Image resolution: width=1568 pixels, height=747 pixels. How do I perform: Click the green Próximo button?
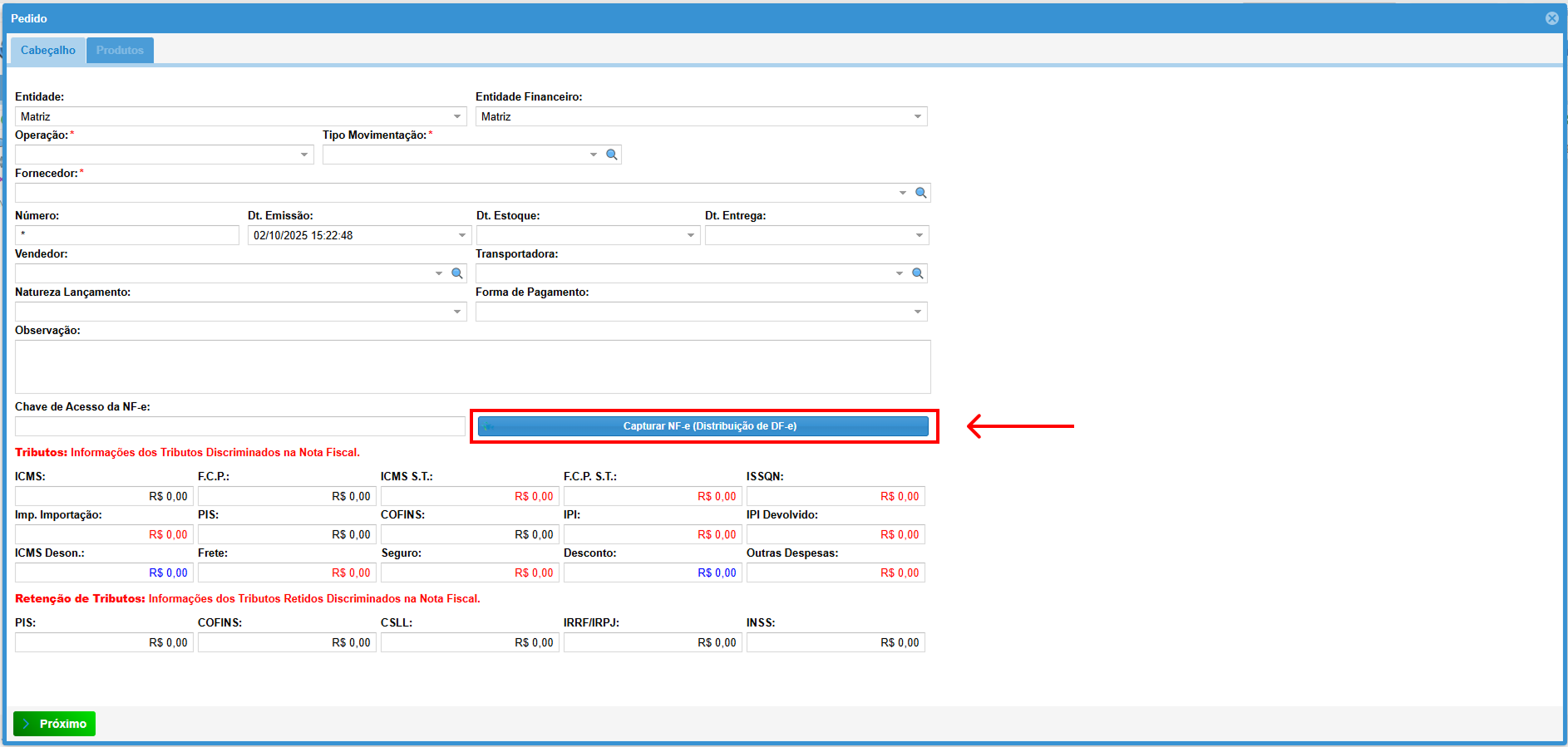(x=55, y=724)
